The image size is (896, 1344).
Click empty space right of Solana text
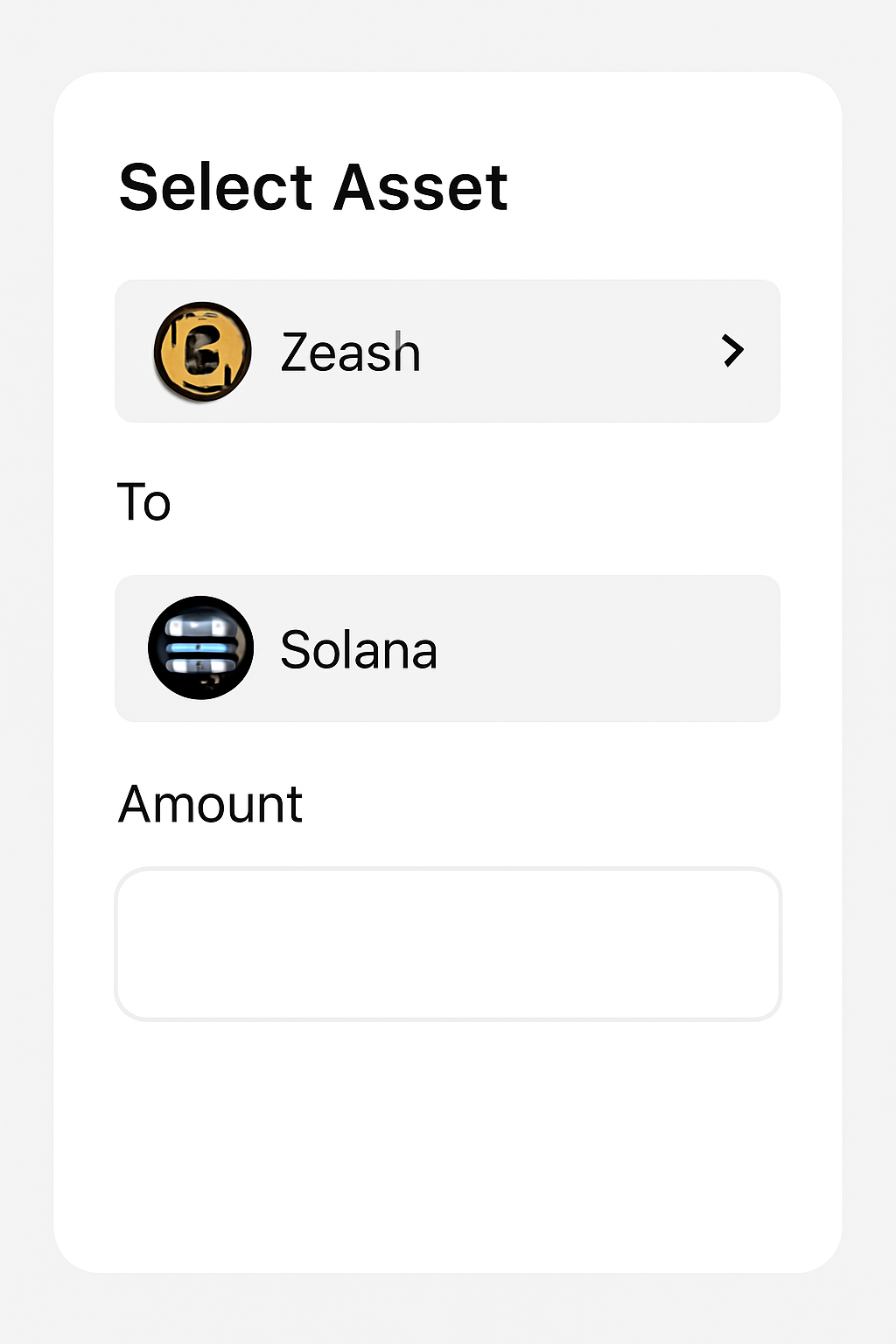click(612, 648)
